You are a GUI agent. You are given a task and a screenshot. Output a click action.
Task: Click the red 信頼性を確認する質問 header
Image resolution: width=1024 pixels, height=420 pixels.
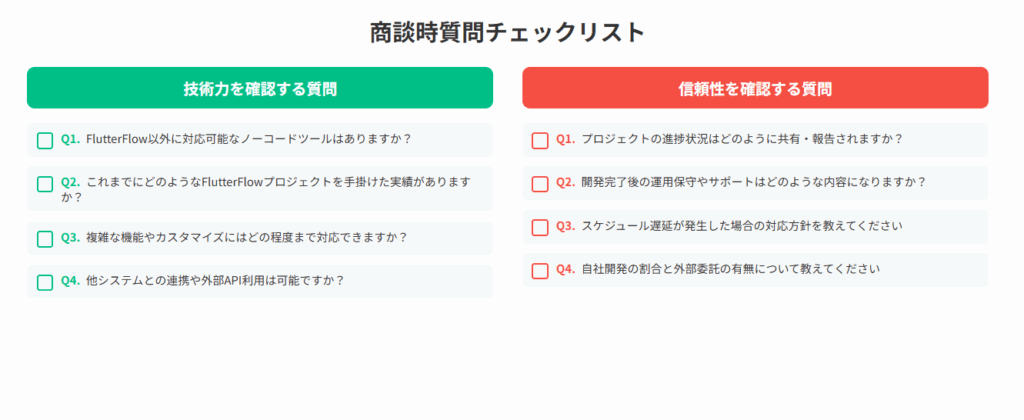tap(755, 88)
